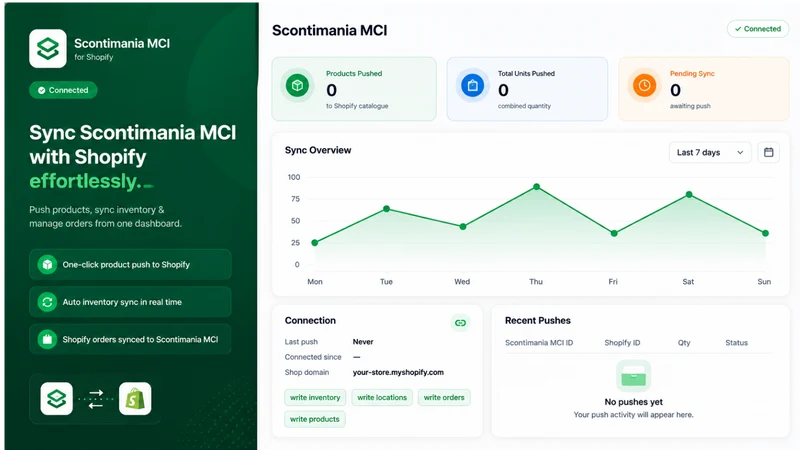Image resolution: width=800 pixels, height=450 pixels.
Task: Click the Sun data point on chart
Action: coord(765,233)
